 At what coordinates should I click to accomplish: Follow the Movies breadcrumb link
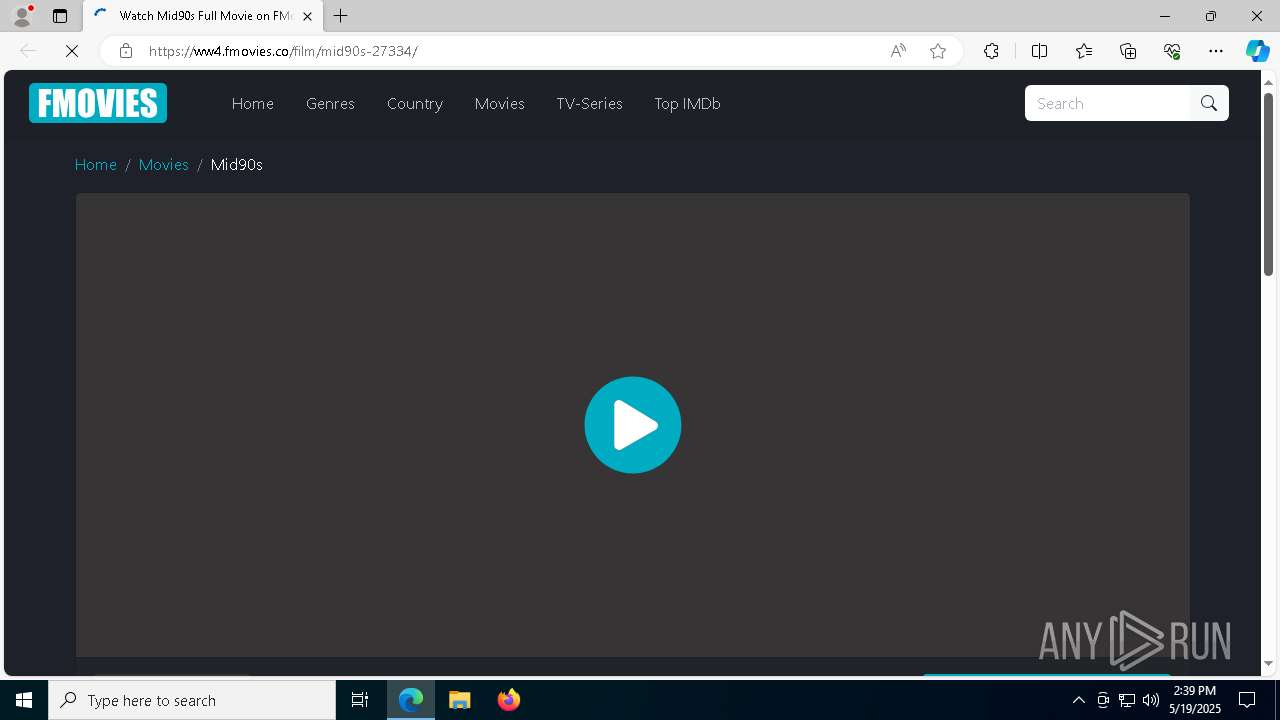point(164,164)
